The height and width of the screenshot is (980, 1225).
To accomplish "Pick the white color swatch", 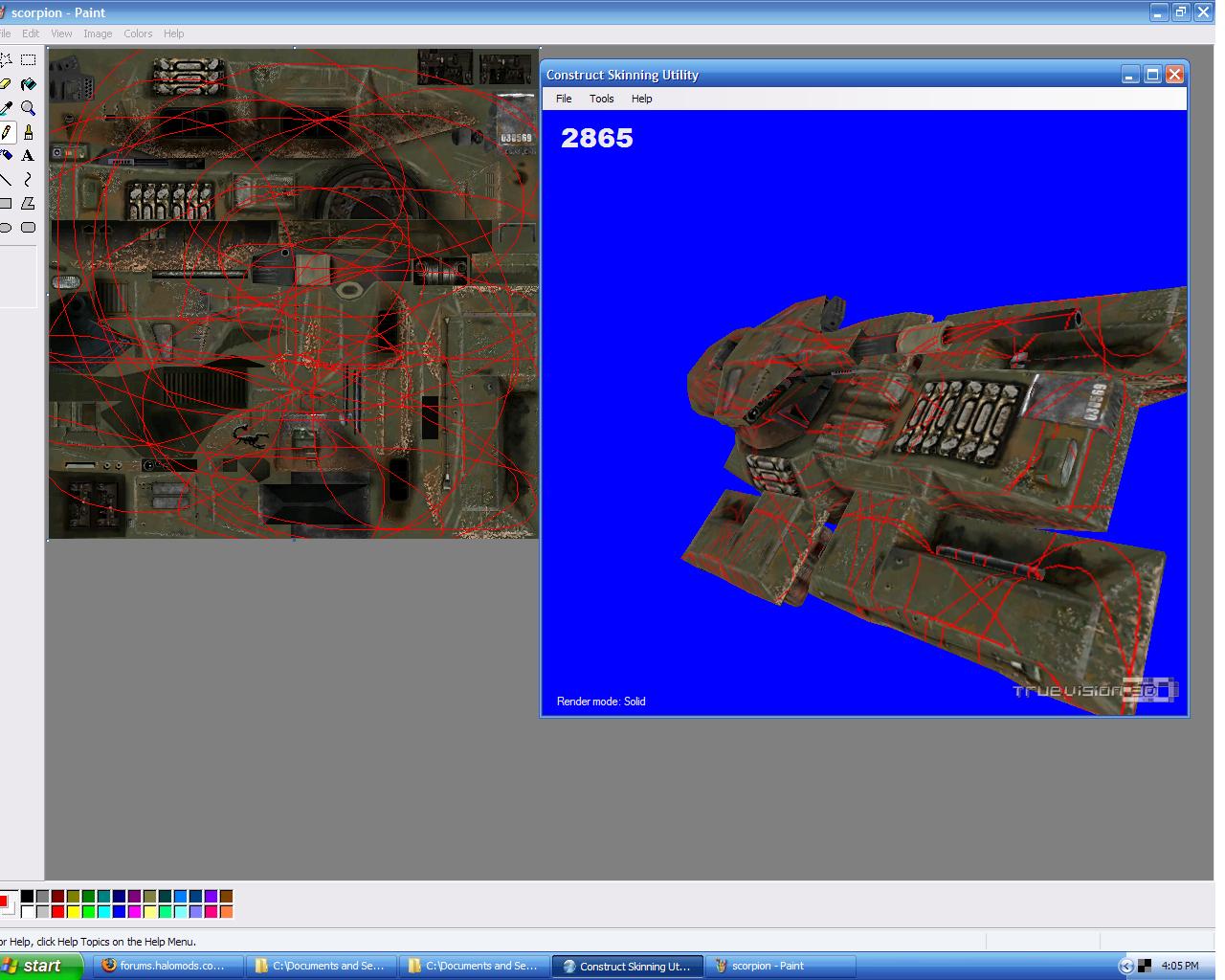I will point(27,912).
